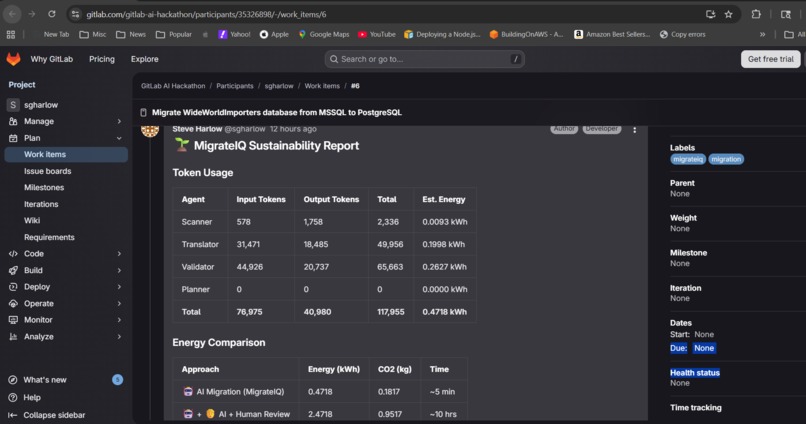Open the YouTube bookmark

click(x=377, y=34)
